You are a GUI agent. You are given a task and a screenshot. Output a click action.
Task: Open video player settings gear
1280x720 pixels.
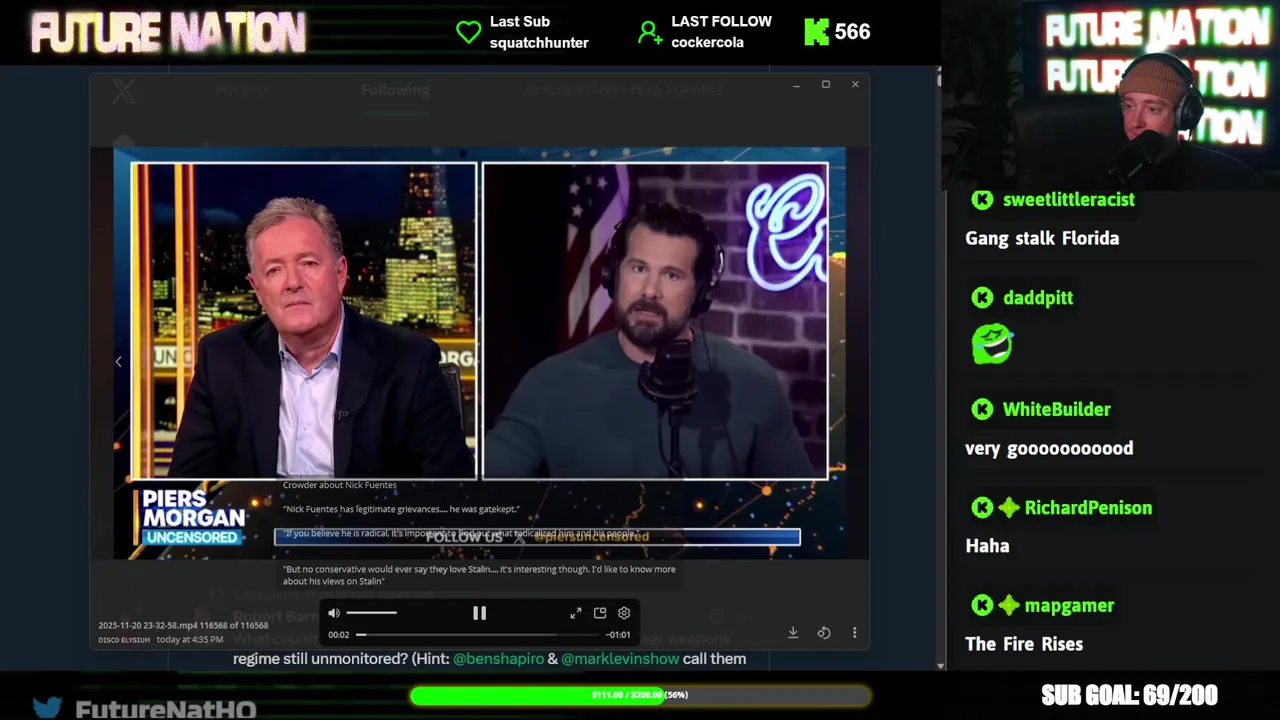click(x=624, y=613)
